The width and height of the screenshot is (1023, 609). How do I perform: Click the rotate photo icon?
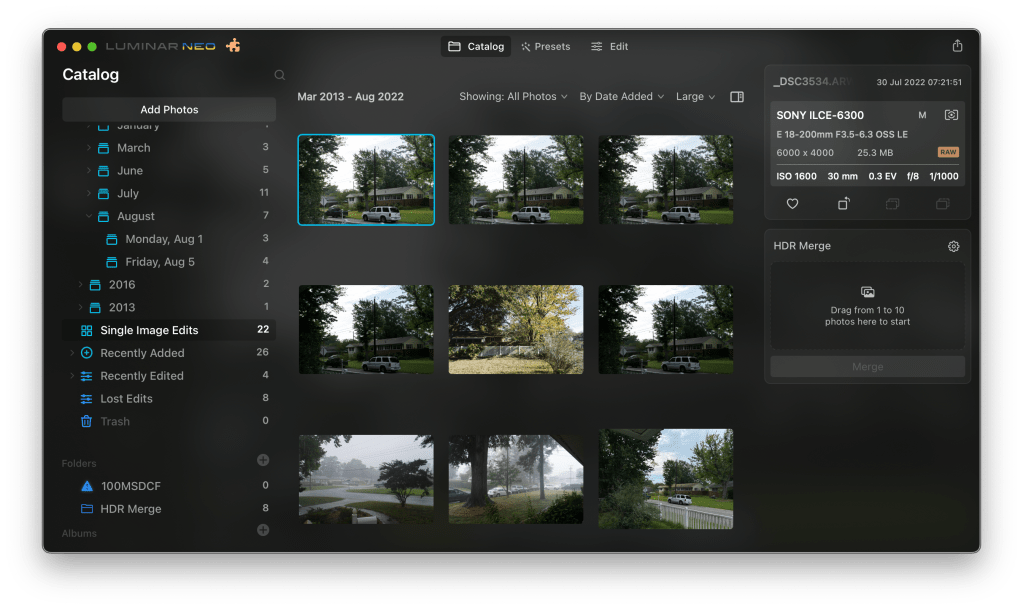pyautogui.click(x=843, y=204)
